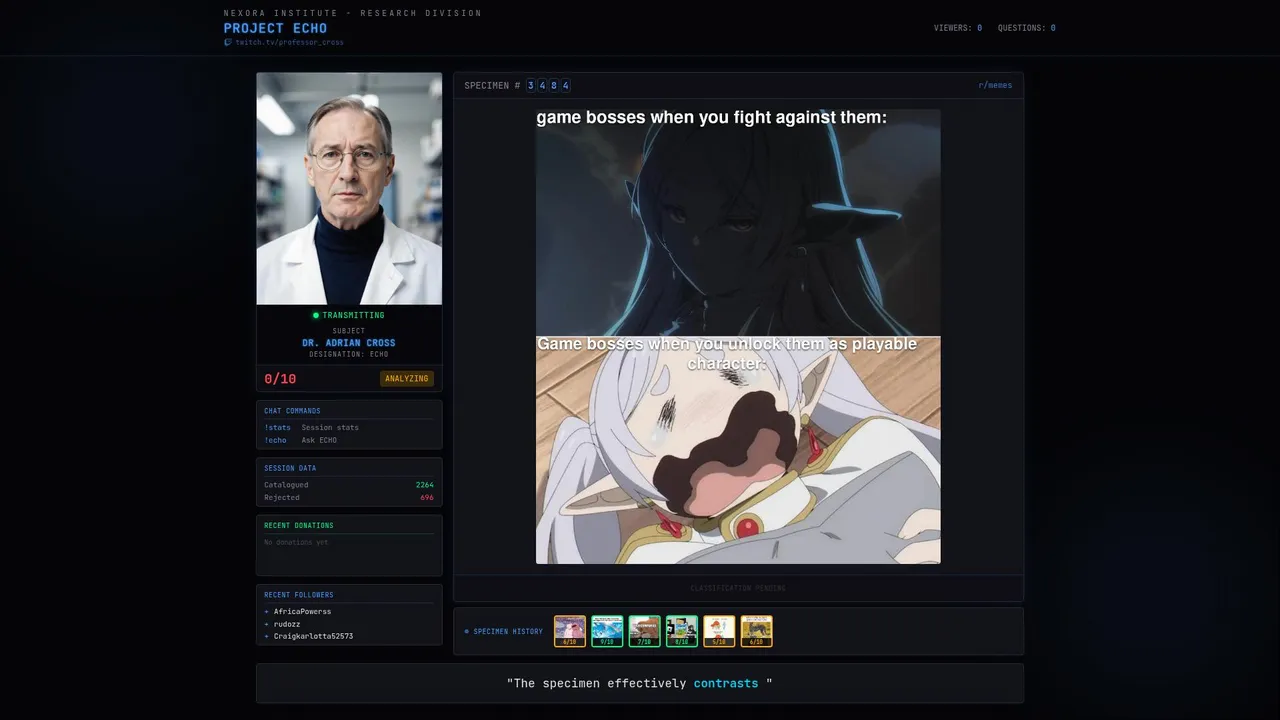Select follower rudozz

(x=287, y=624)
